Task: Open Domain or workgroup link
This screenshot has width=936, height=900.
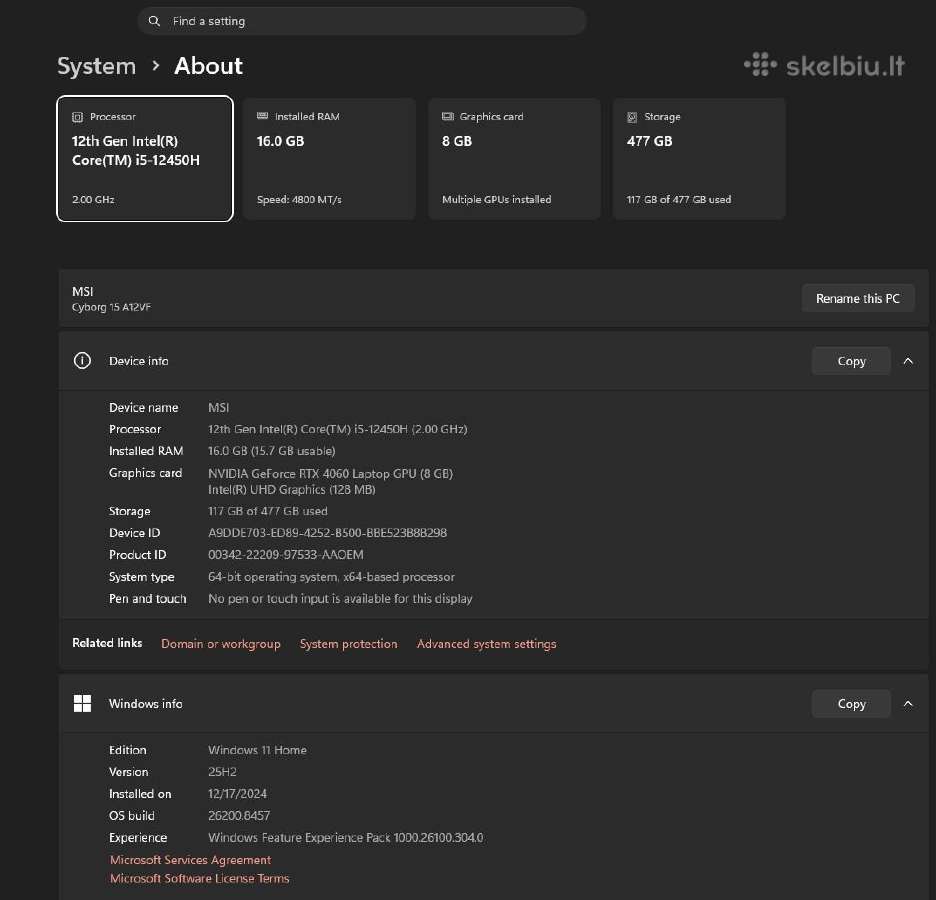Action: pos(221,644)
